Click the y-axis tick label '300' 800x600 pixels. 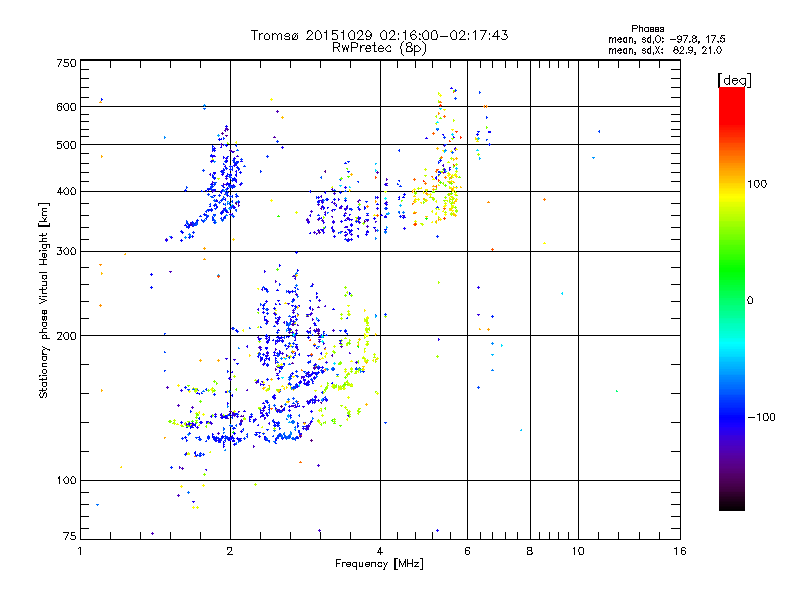pyautogui.click(x=66, y=252)
